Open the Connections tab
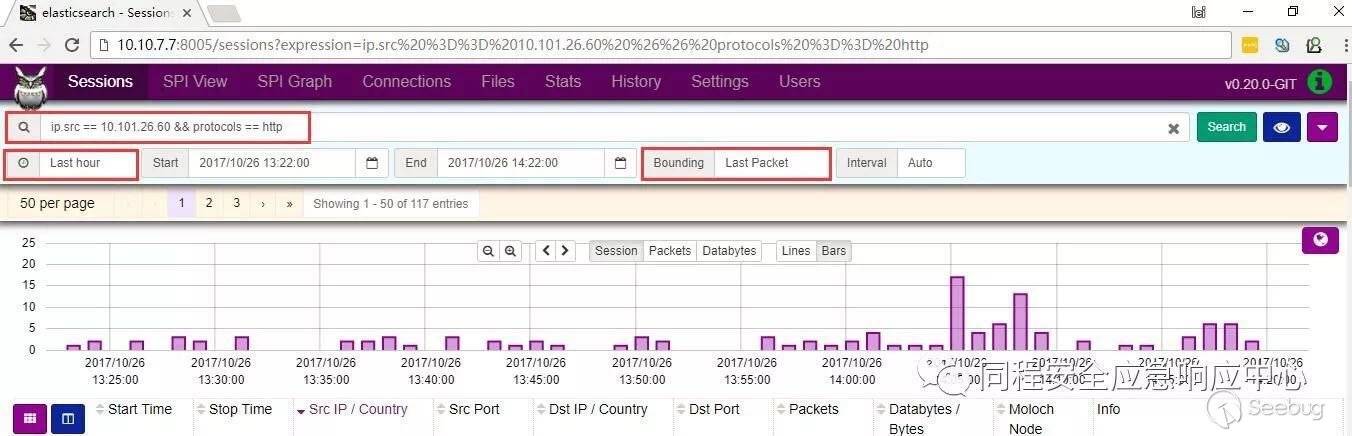Image resolution: width=1352 pixels, height=436 pixels. coord(406,82)
